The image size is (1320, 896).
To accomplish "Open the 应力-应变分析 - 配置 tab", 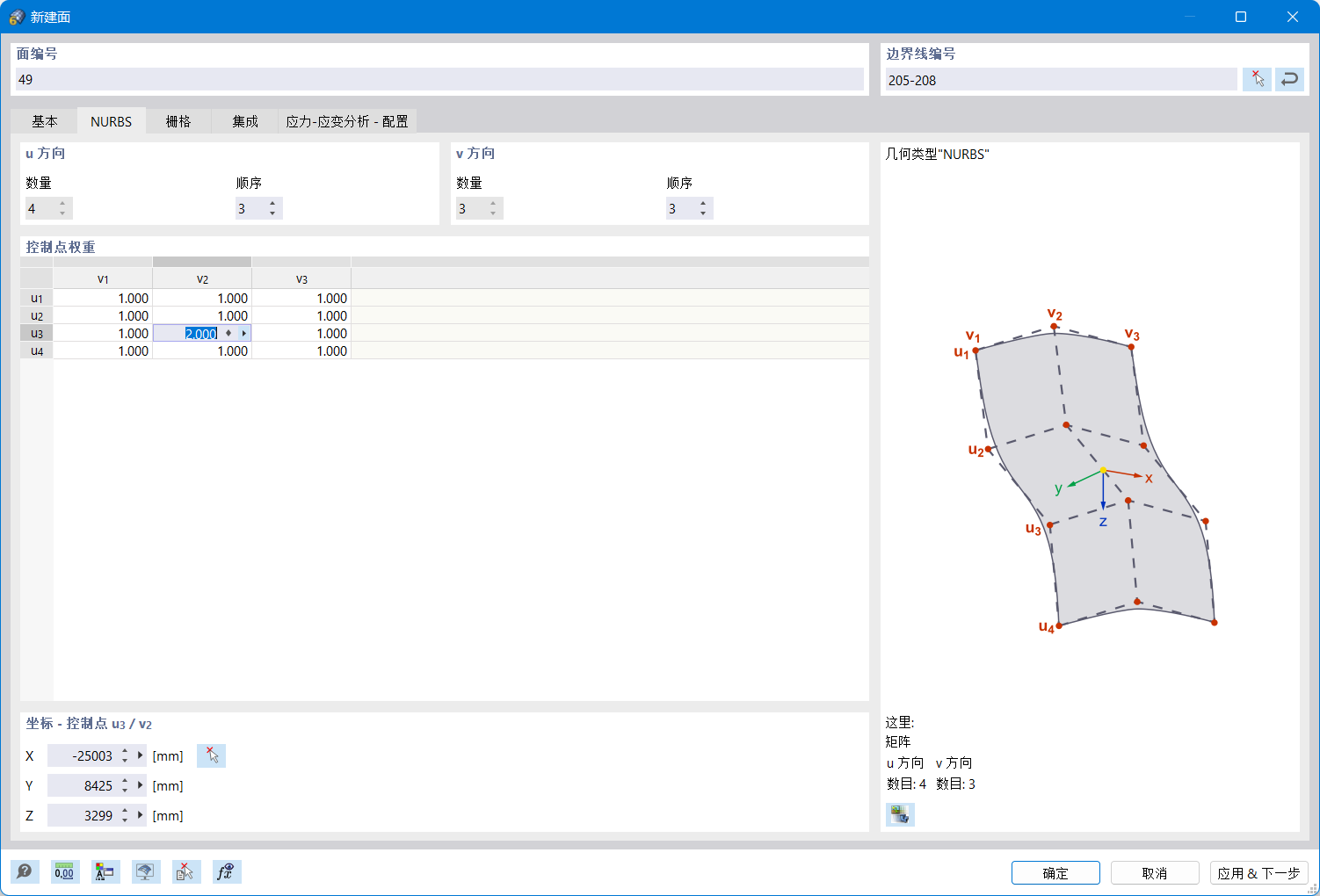I will click(x=347, y=120).
